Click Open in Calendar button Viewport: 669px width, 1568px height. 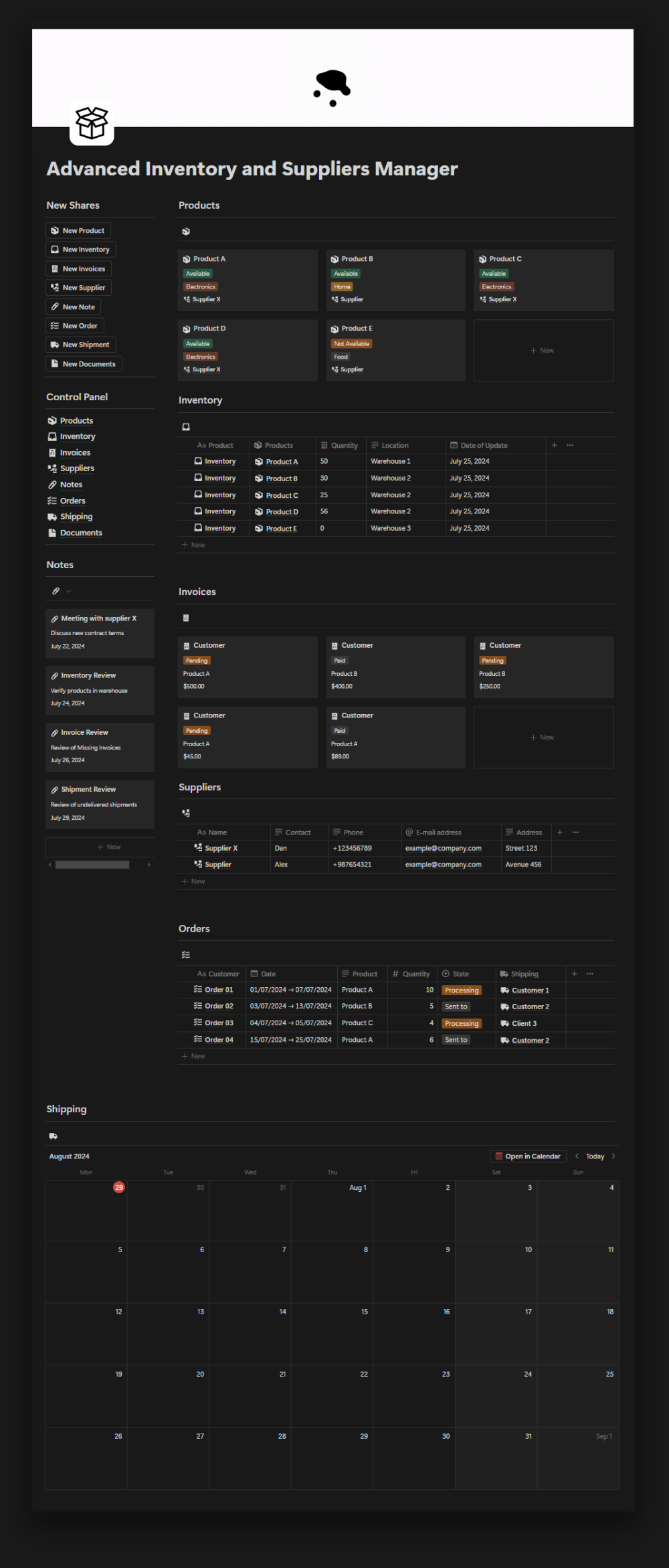tap(528, 1156)
